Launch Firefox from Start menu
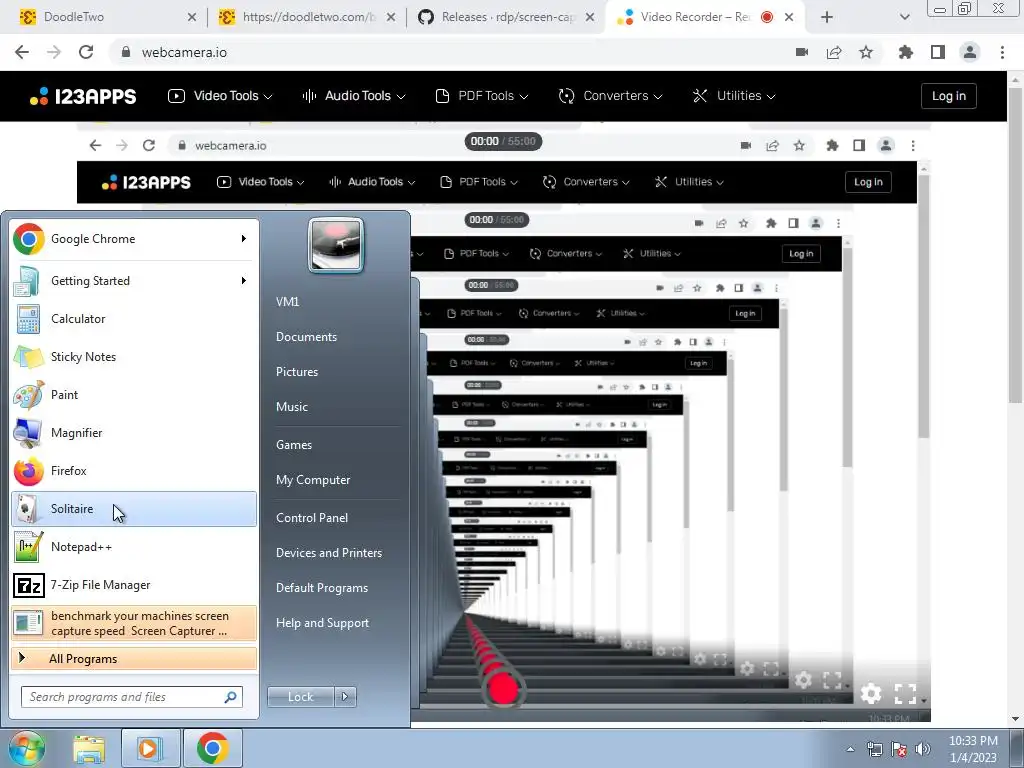This screenshot has width=1024, height=768. pos(134,470)
